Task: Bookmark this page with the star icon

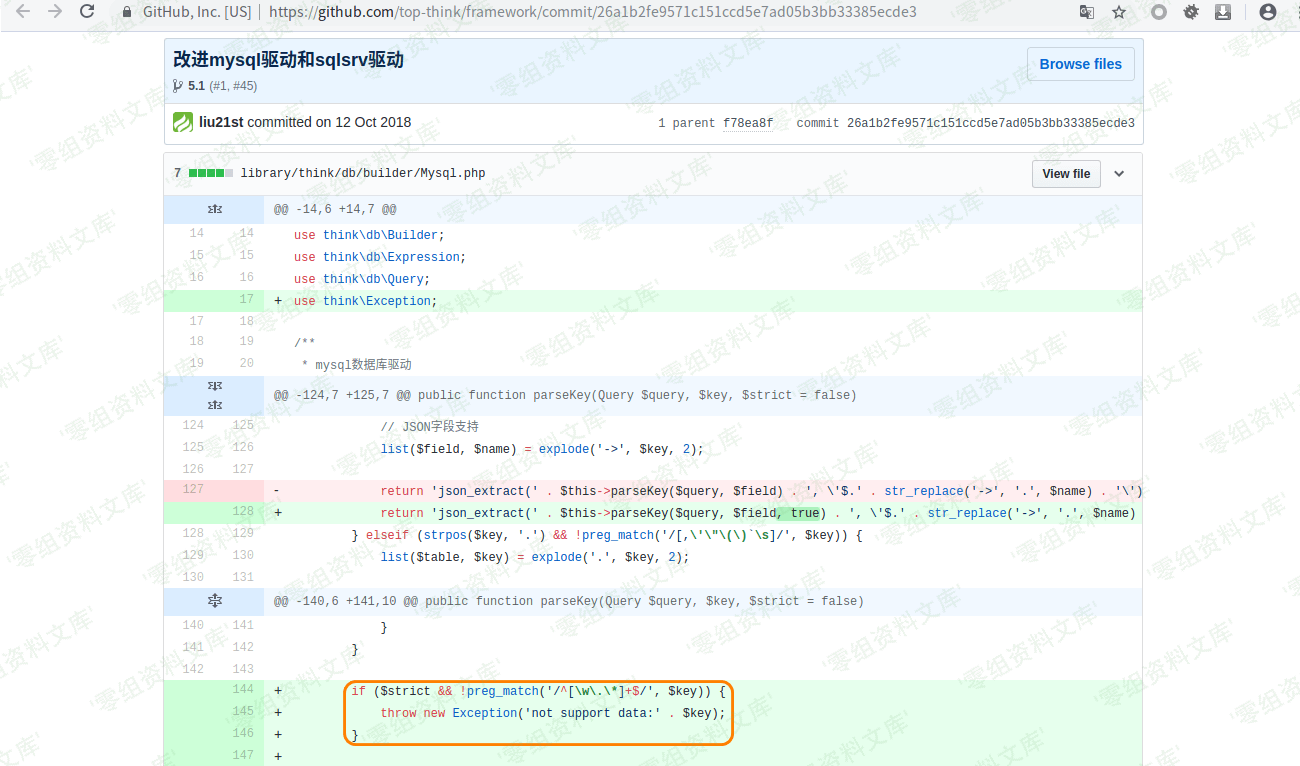Action: pyautogui.click(x=1119, y=12)
